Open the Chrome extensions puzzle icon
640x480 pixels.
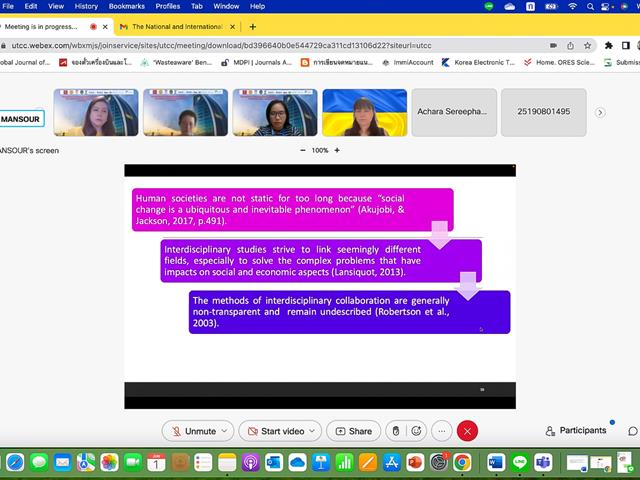[609, 45]
